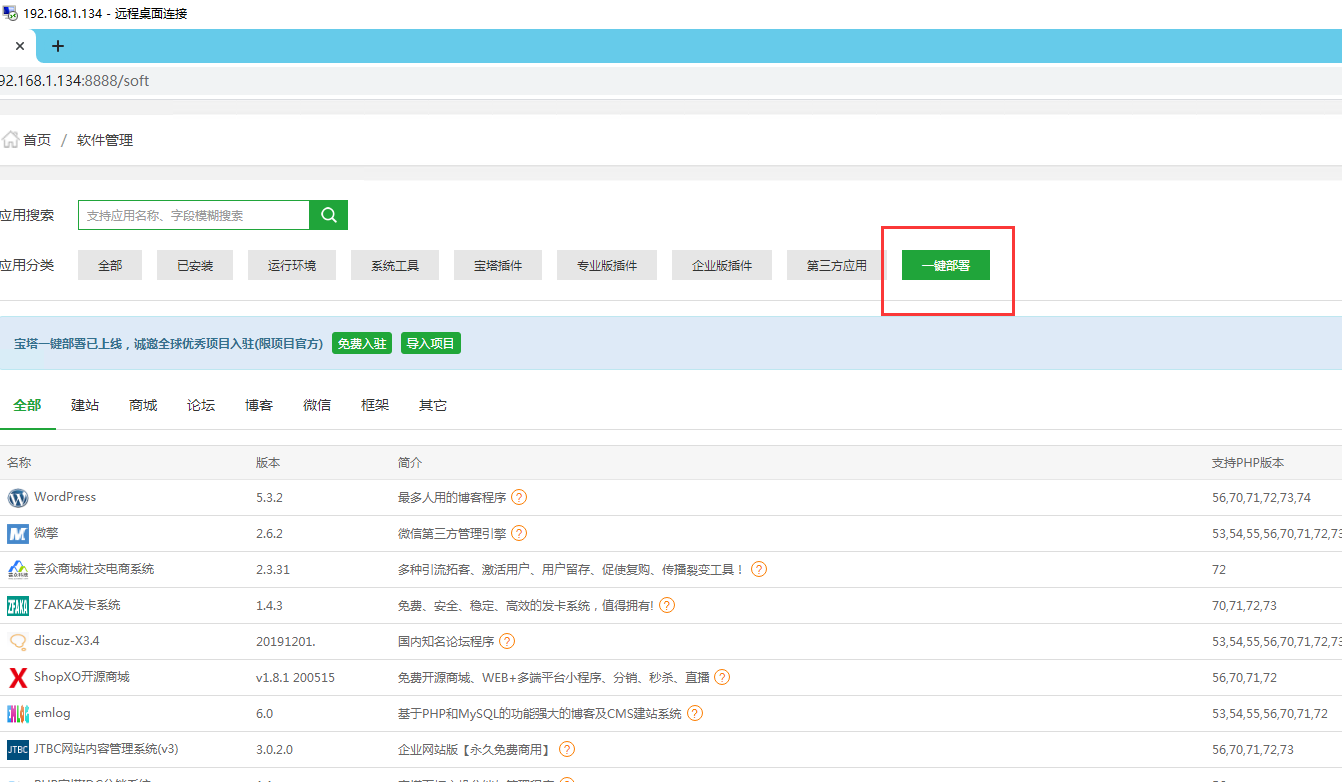Click the remote desktop title bar icon
The width and height of the screenshot is (1342, 782).
coord(10,14)
